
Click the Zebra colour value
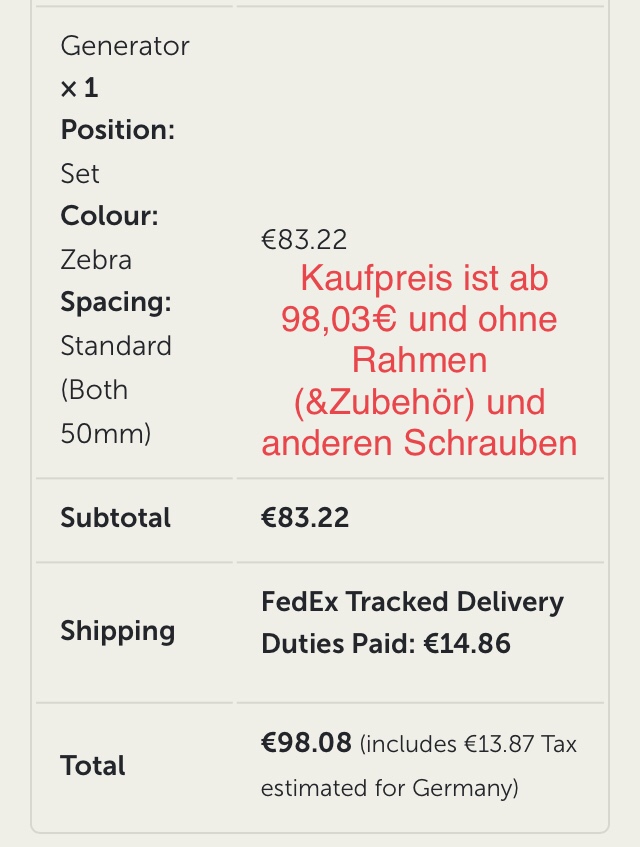tap(96, 260)
